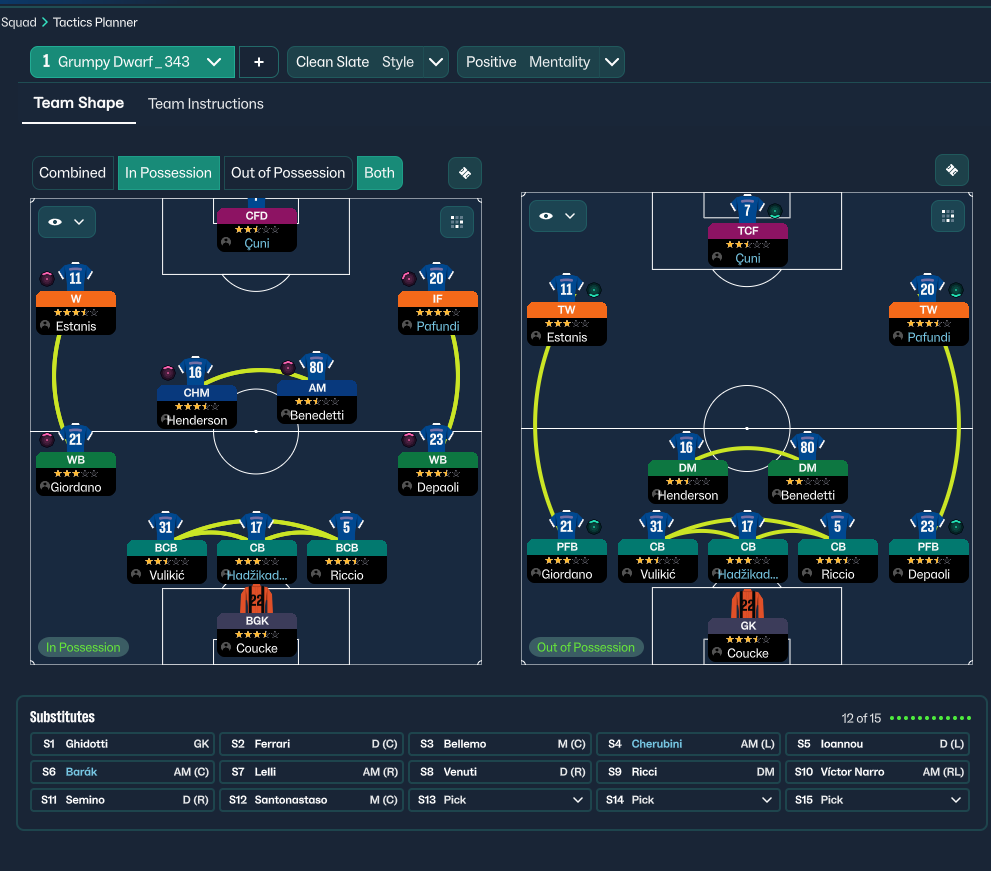This screenshot has width=991, height=871.
Task: Click Pafundi's number 20 shirt on left pitch
Action: click(437, 276)
